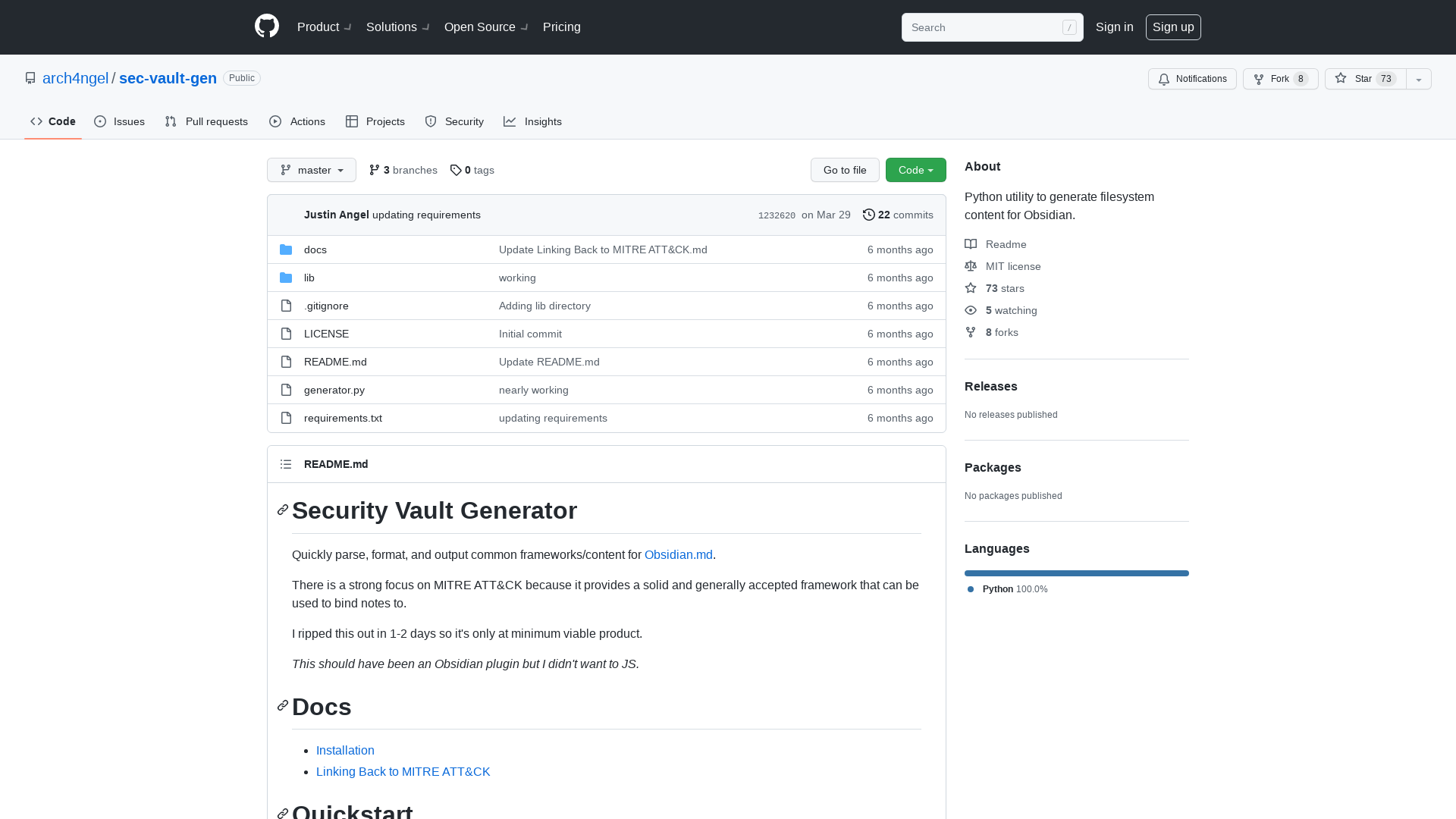Expand the green Code dropdown button
1456x819 pixels.
point(916,170)
